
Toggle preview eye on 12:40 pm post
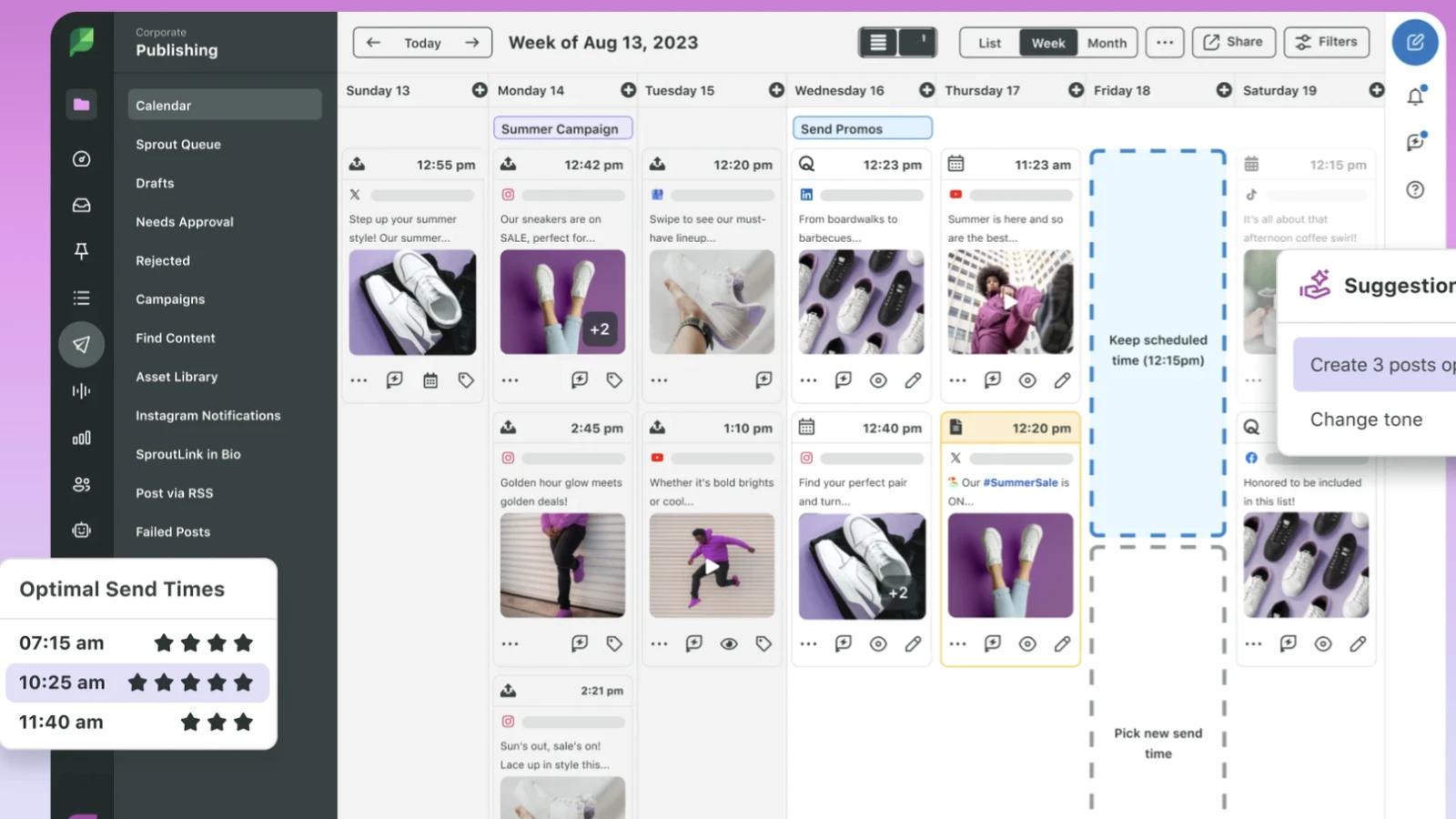(x=878, y=643)
